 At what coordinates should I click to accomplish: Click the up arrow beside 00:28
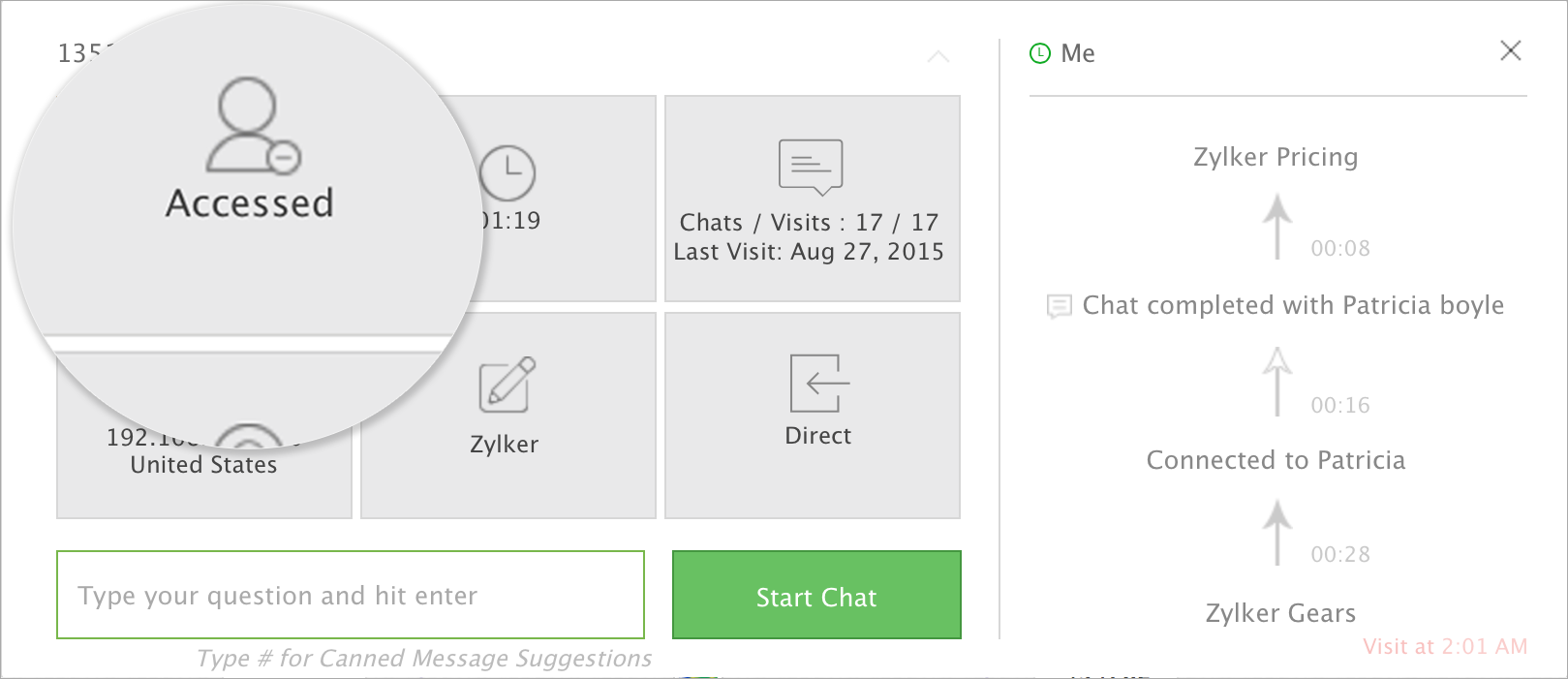[1277, 531]
